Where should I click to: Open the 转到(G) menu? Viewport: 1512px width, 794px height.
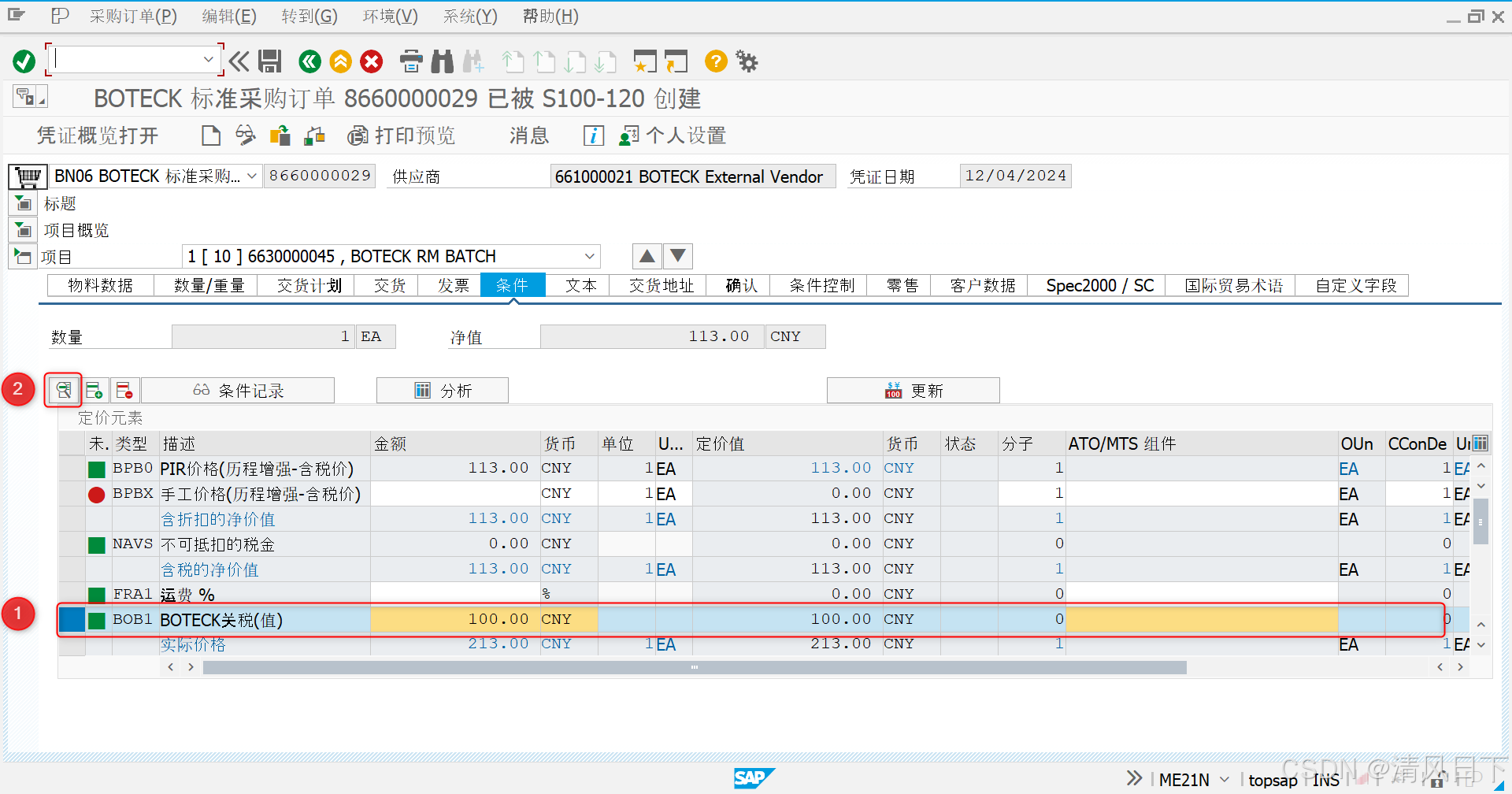tap(309, 17)
